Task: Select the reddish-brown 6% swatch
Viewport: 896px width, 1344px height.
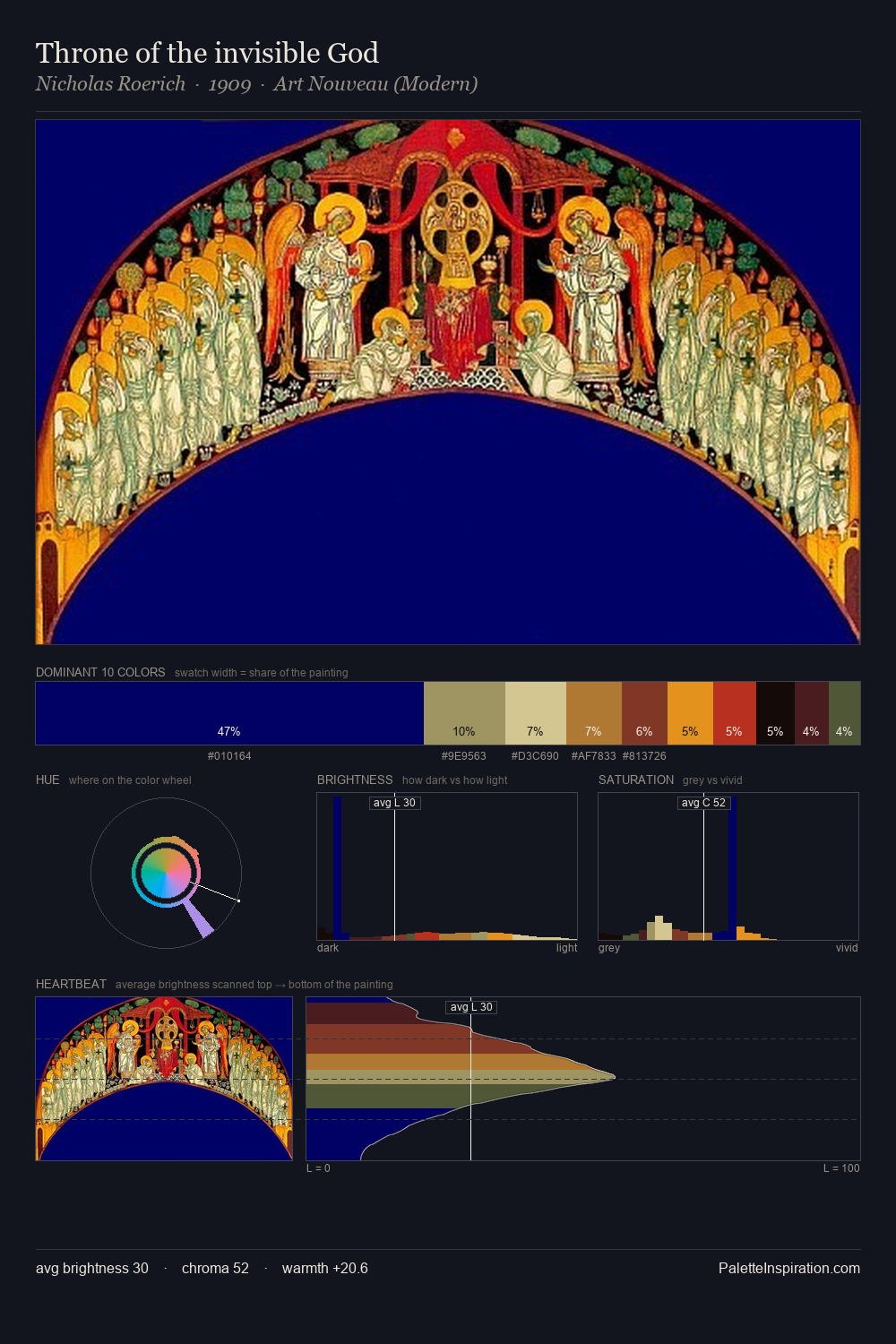Action: point(644,713)
